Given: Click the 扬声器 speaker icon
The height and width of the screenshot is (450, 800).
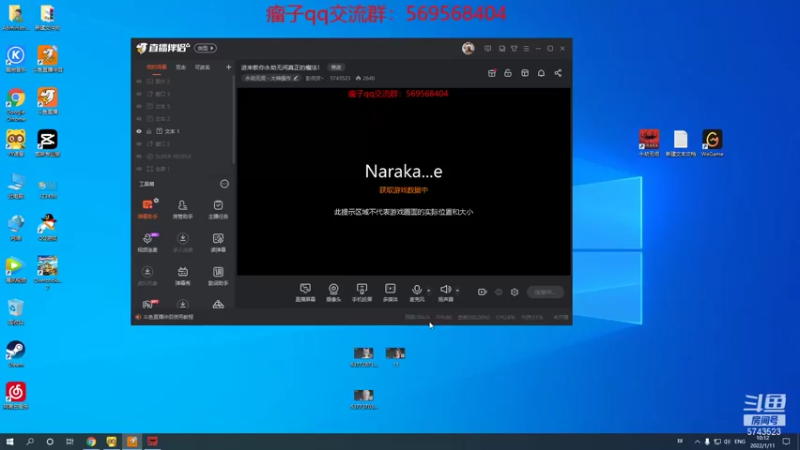Looking at the screenshot, I should click(x=445, y=289).
